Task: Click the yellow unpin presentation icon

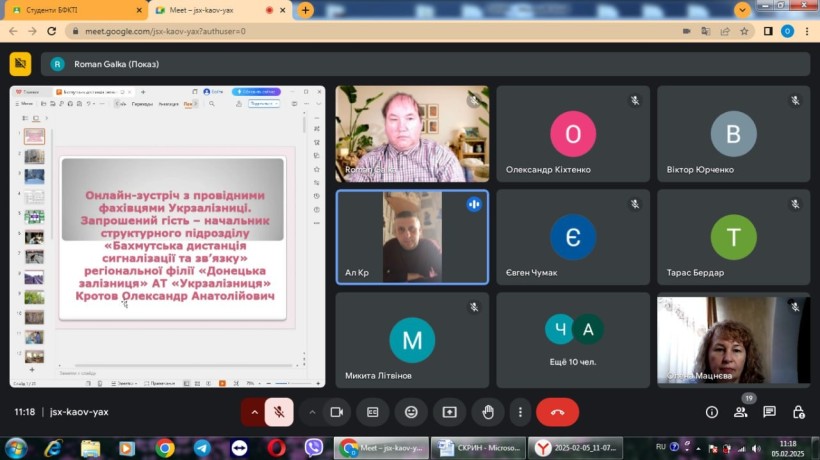Action: click(x=20, y=64)
